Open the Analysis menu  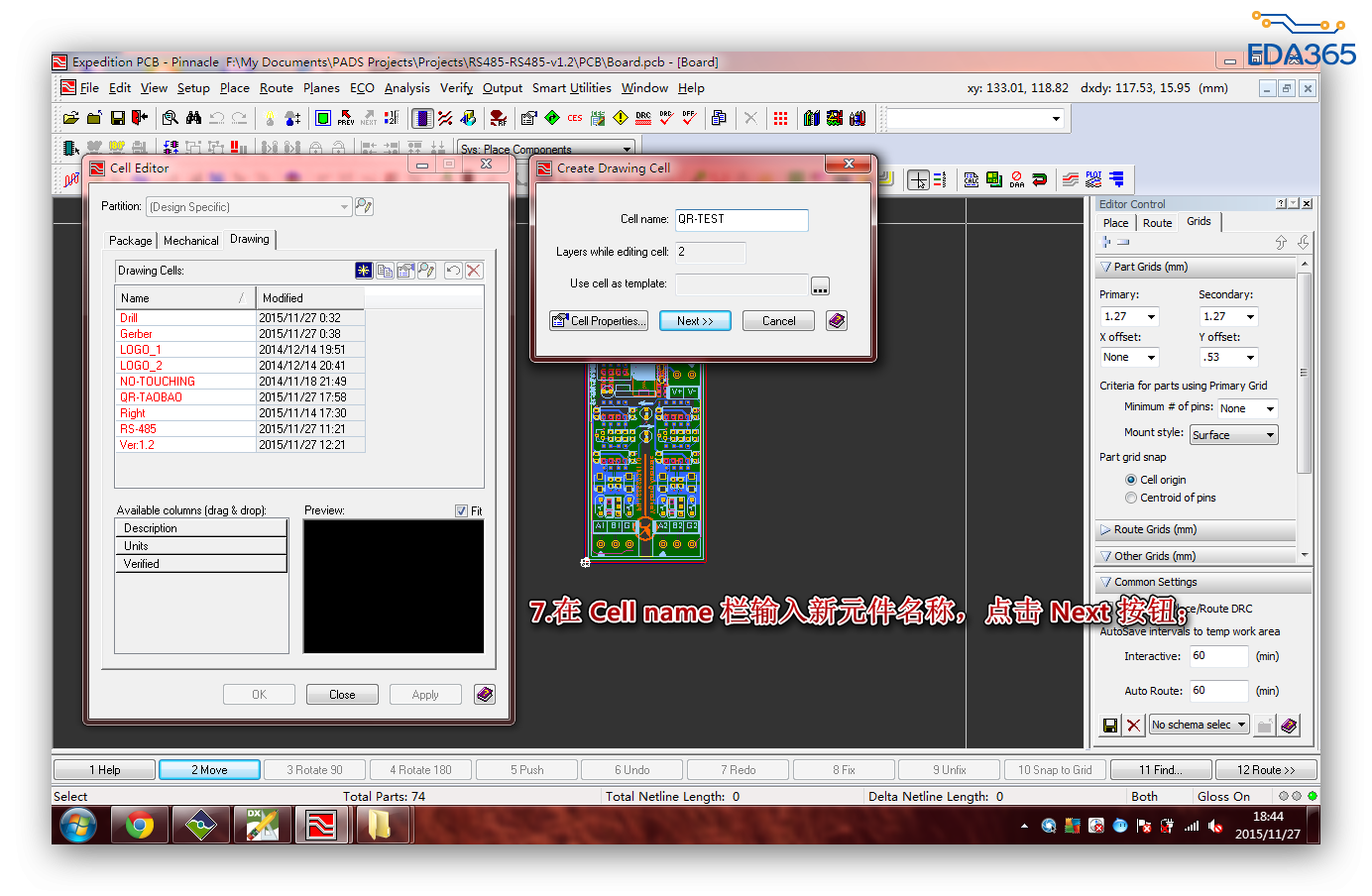coord(406,88)
